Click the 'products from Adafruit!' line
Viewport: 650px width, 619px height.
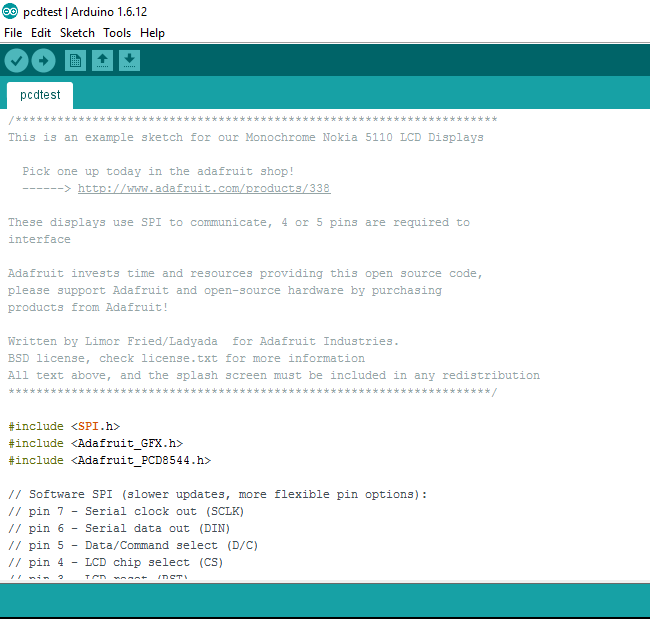88,307
